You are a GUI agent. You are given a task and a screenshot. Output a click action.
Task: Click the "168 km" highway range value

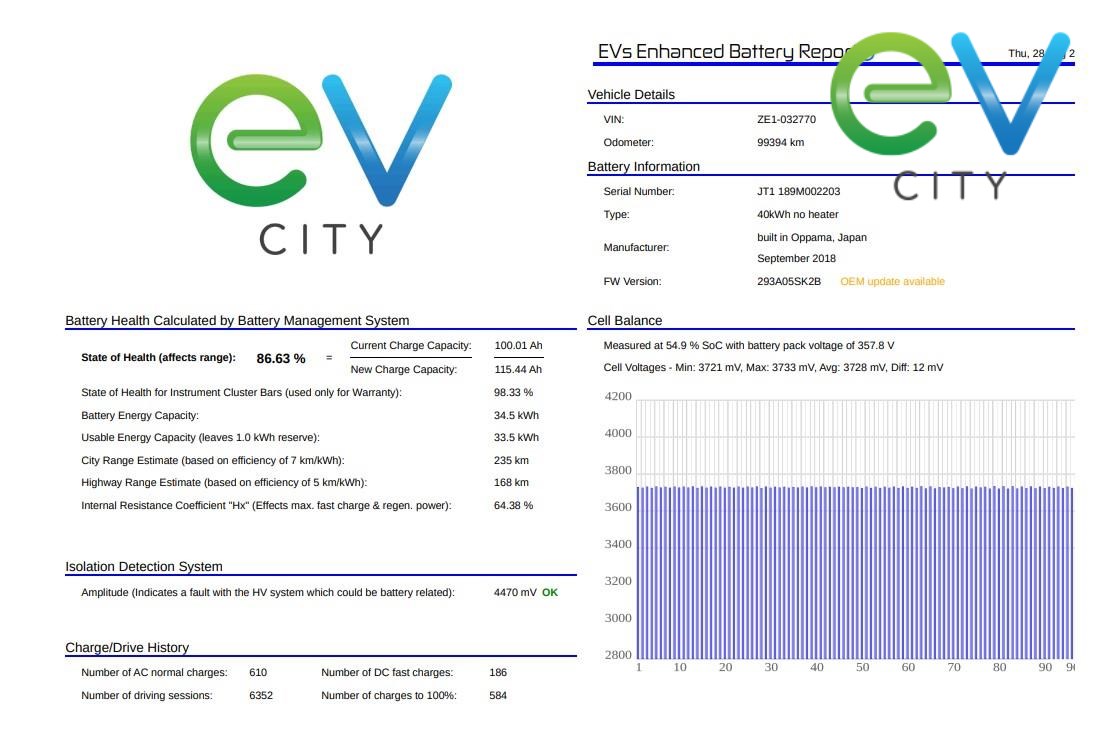point(512,483)
